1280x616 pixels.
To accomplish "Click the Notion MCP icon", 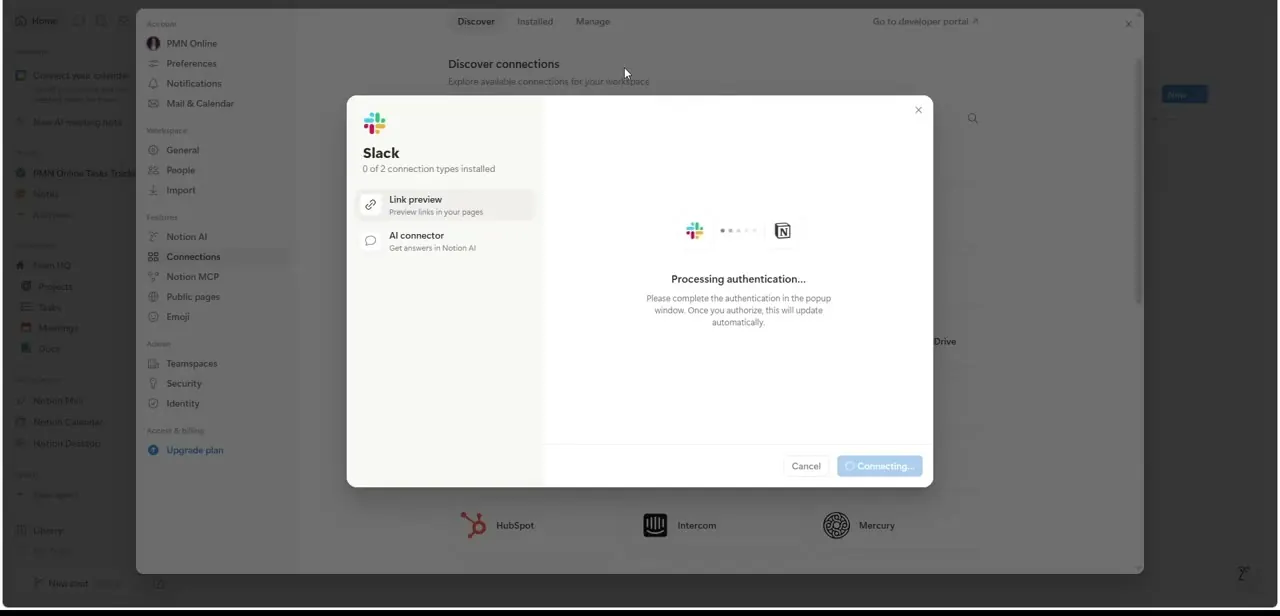I will click(153, 277).
